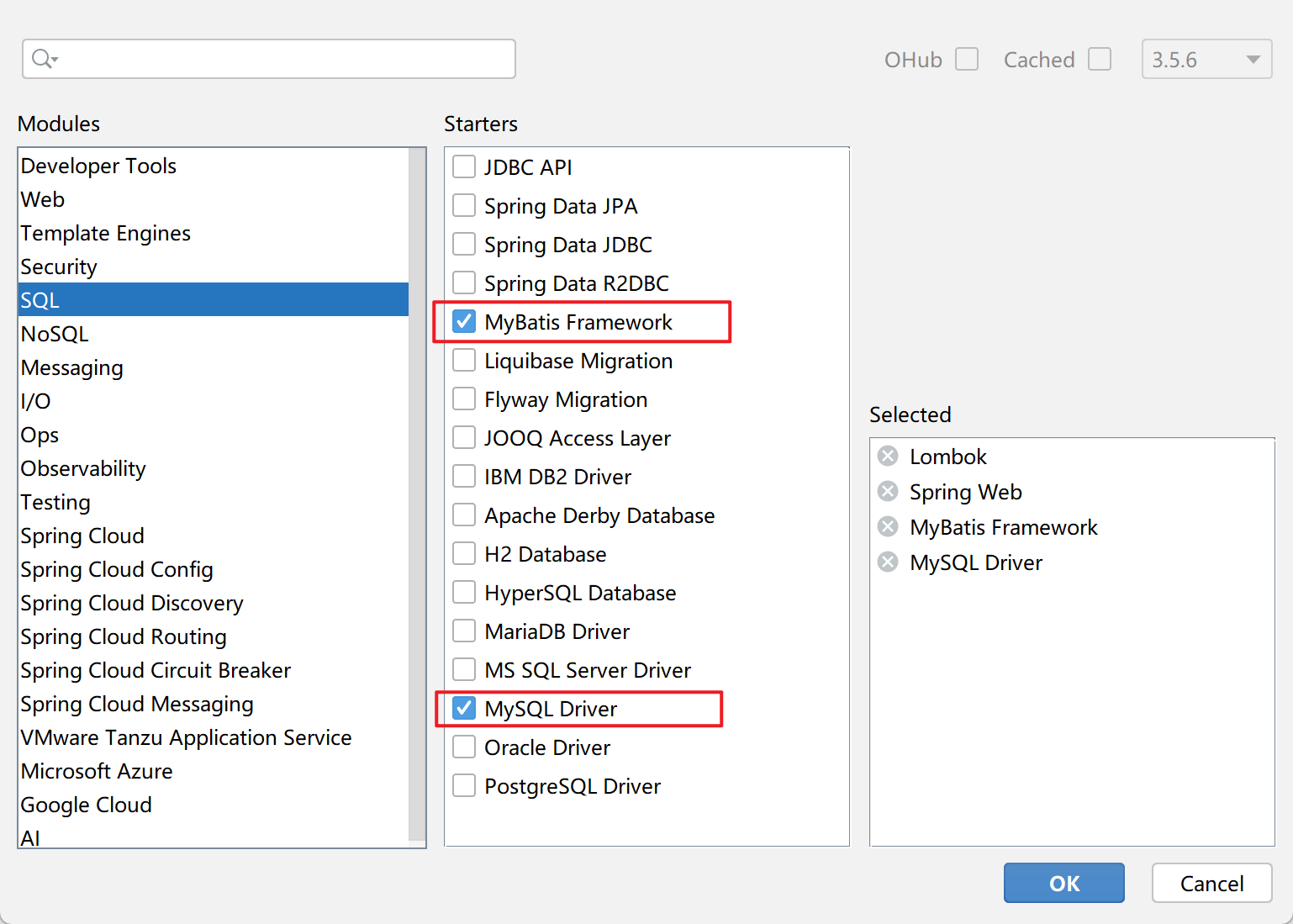1293x924 pixels.
Task: Click the search magnifier icon
Action: (44, 59)
